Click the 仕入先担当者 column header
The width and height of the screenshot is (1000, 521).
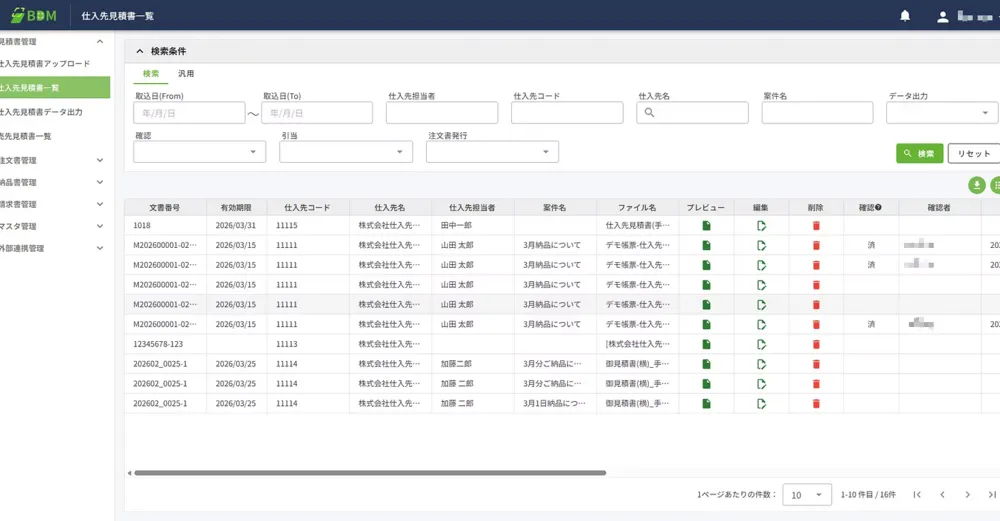[473, 207]
